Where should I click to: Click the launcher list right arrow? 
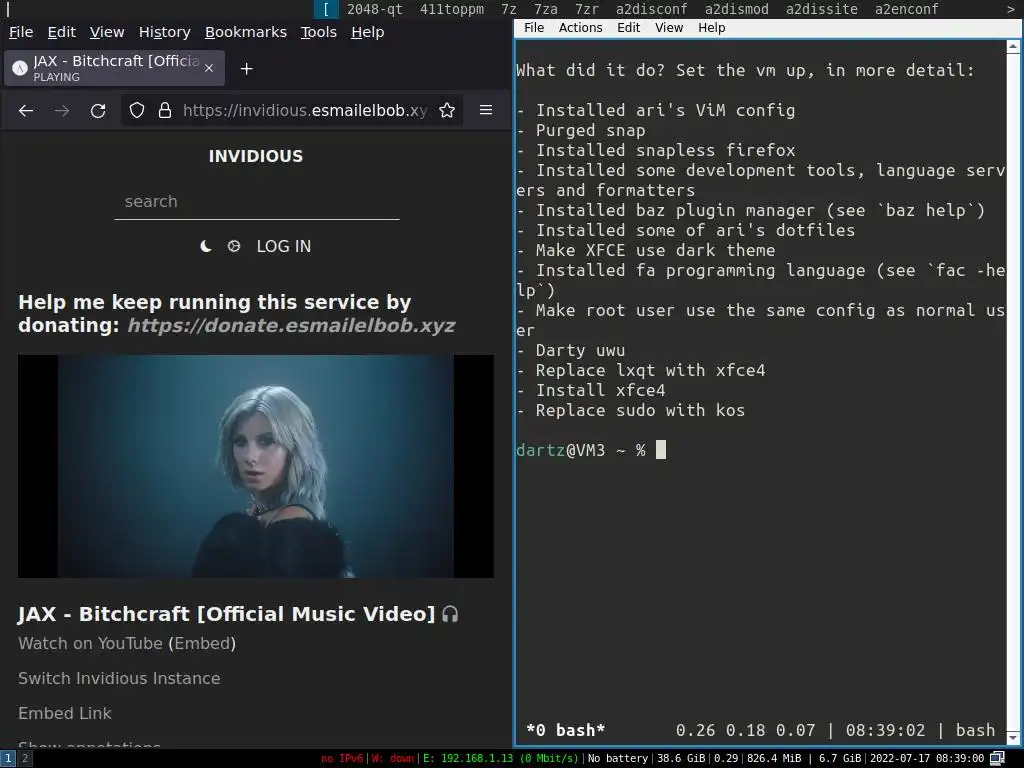coord(1011,9)
